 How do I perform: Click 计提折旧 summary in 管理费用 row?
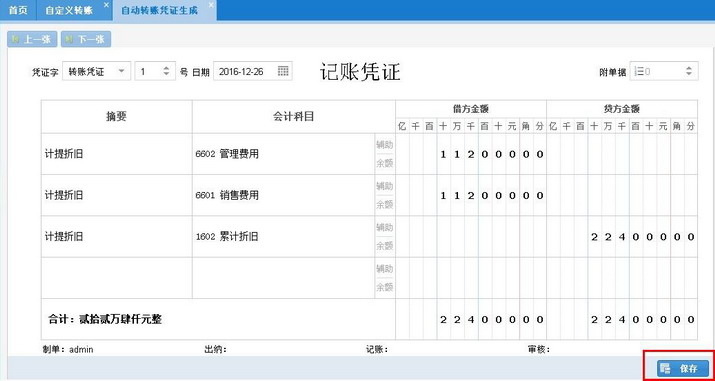(116, 154)
